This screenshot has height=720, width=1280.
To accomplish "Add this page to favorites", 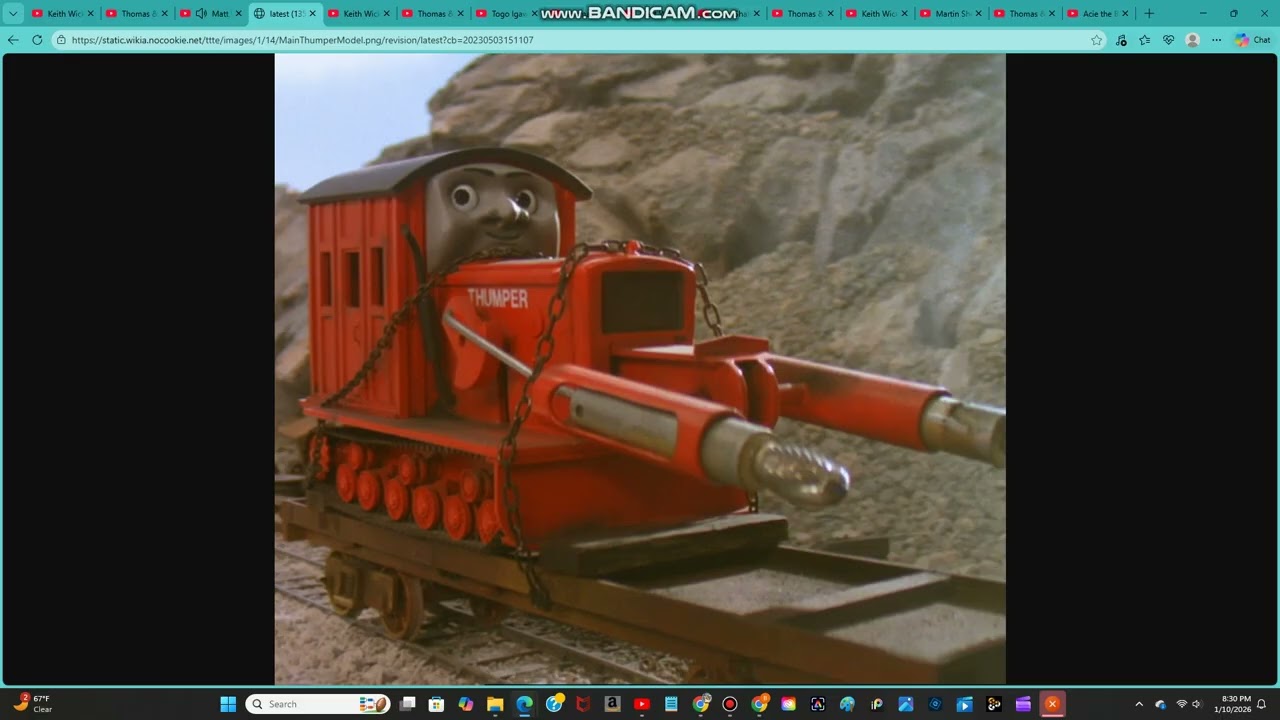I will click(x=1096, y=40).
